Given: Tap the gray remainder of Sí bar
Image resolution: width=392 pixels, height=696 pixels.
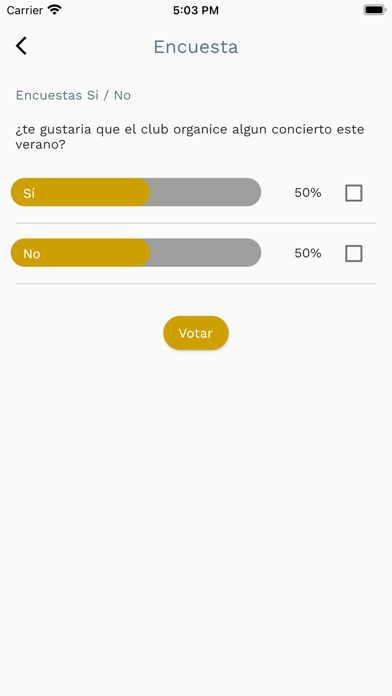Looking at the screenshot, I should click(x=206, y=192).
